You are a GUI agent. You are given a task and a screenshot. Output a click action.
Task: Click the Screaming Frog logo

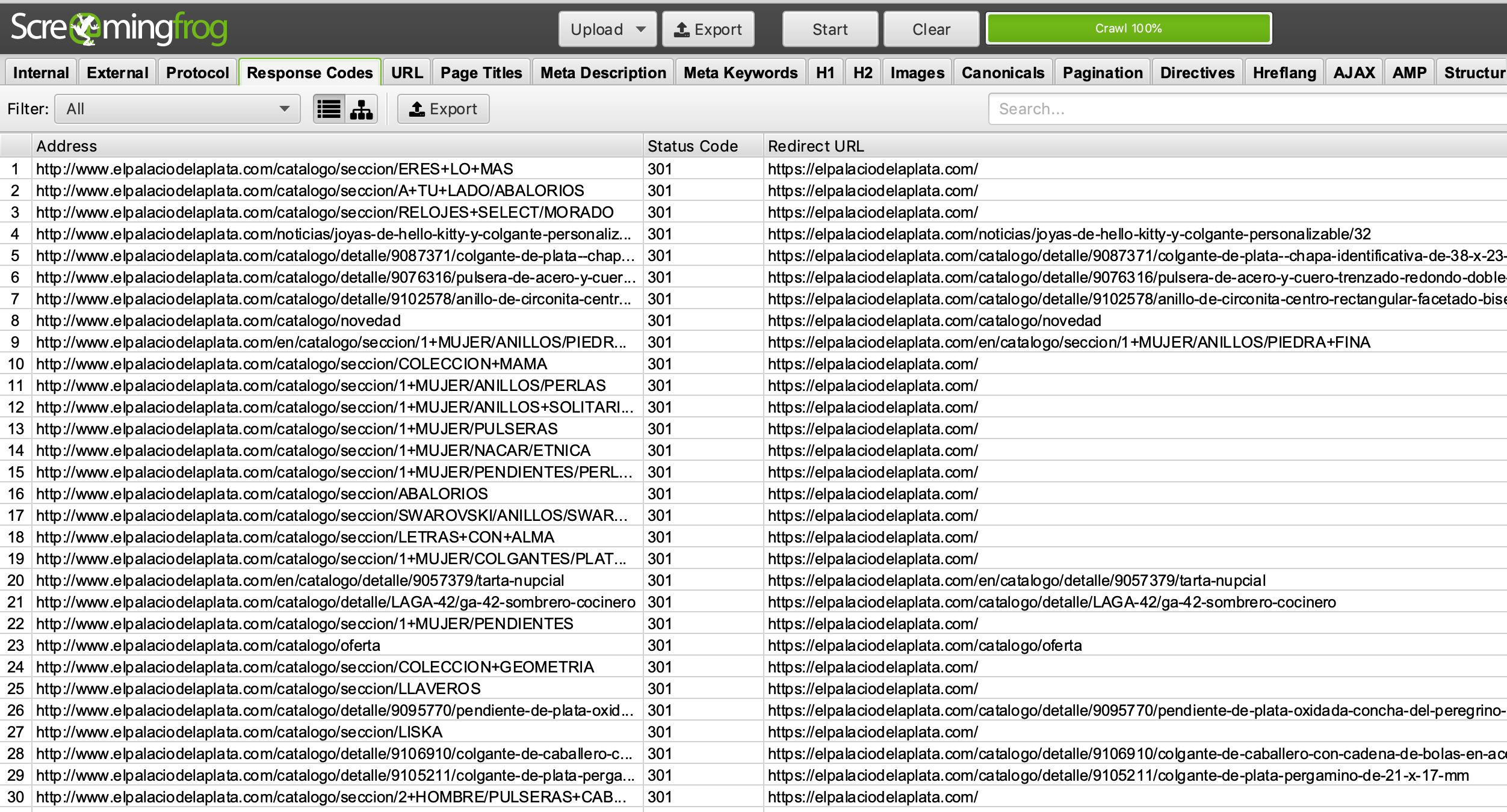point(119,28)
